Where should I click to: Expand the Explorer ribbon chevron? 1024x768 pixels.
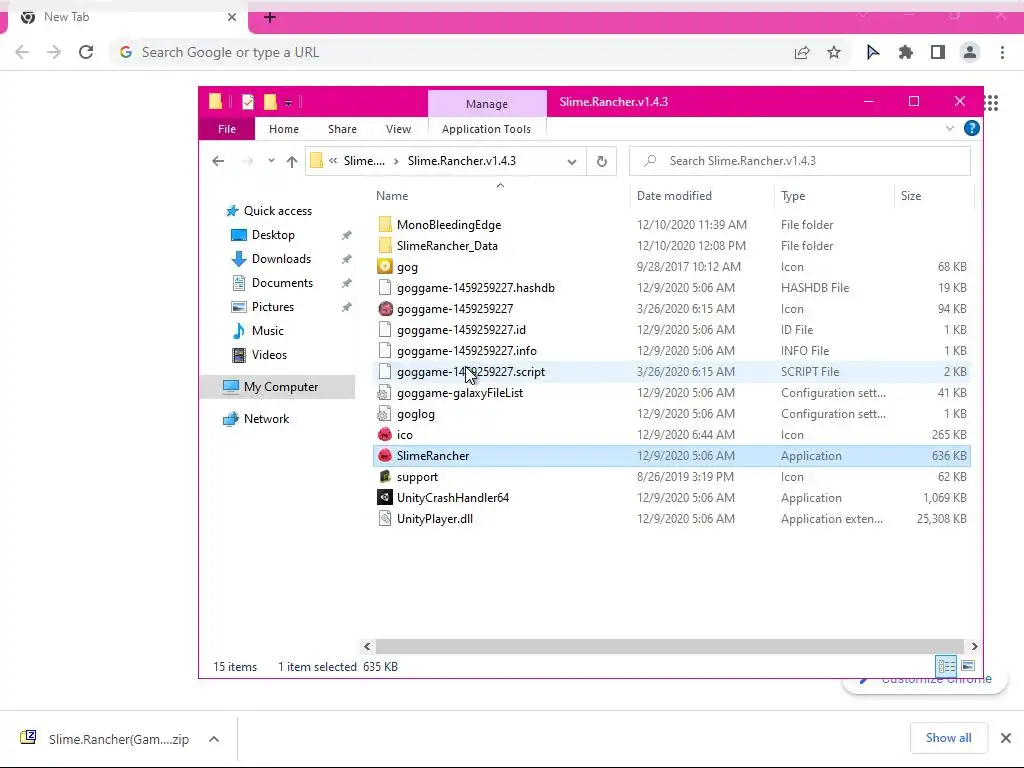(x=950, y=129)
